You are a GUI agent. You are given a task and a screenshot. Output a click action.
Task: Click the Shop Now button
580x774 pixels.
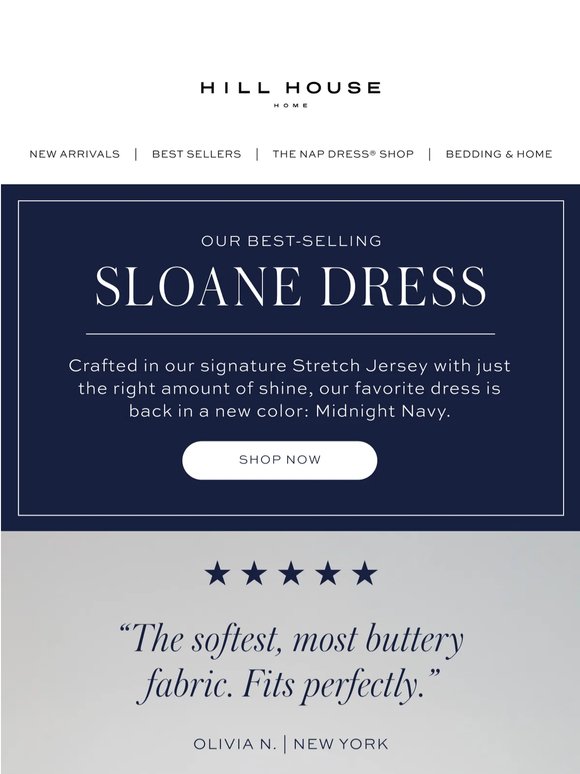280,460
